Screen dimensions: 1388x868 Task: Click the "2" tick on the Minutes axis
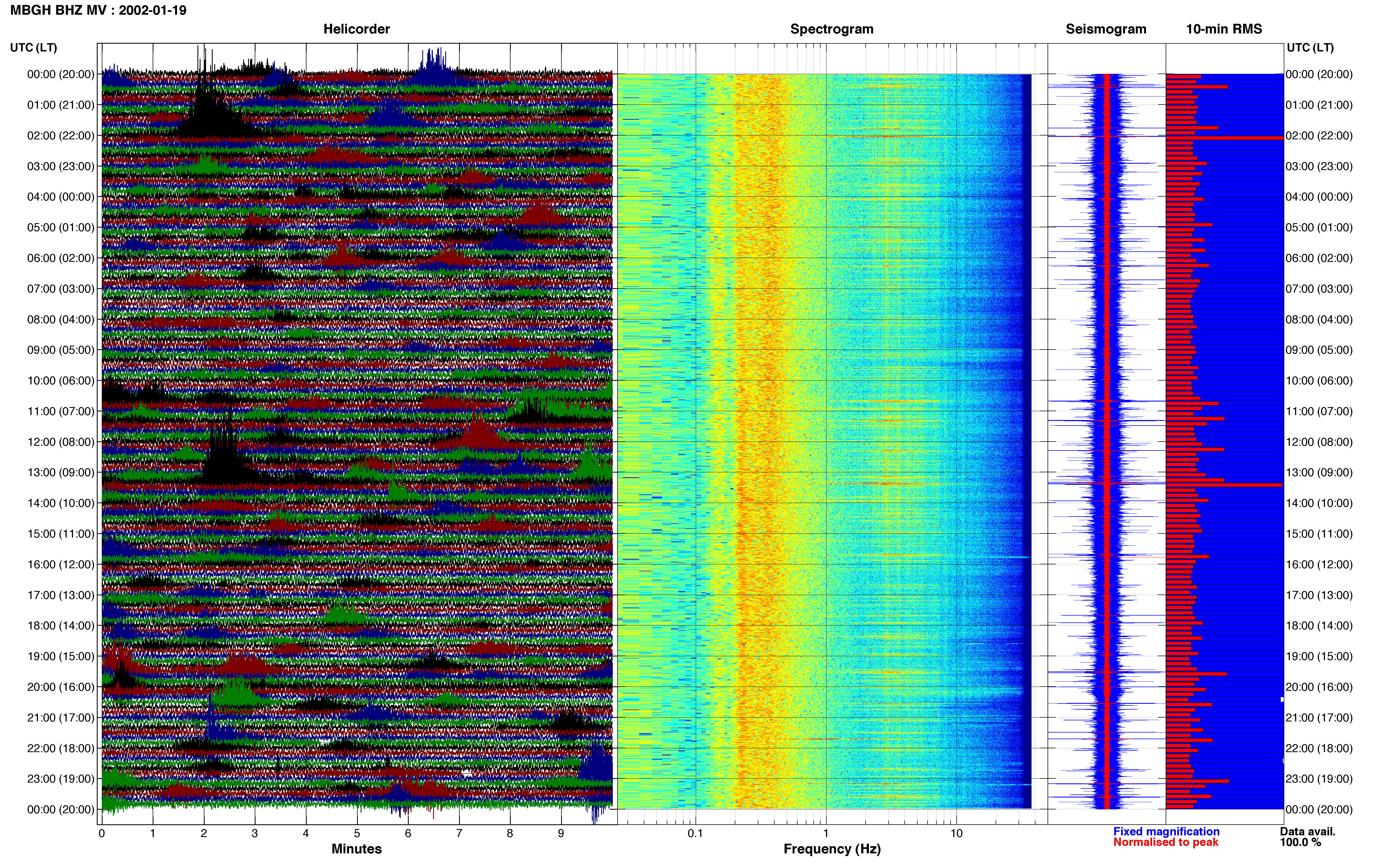point(204,833)
